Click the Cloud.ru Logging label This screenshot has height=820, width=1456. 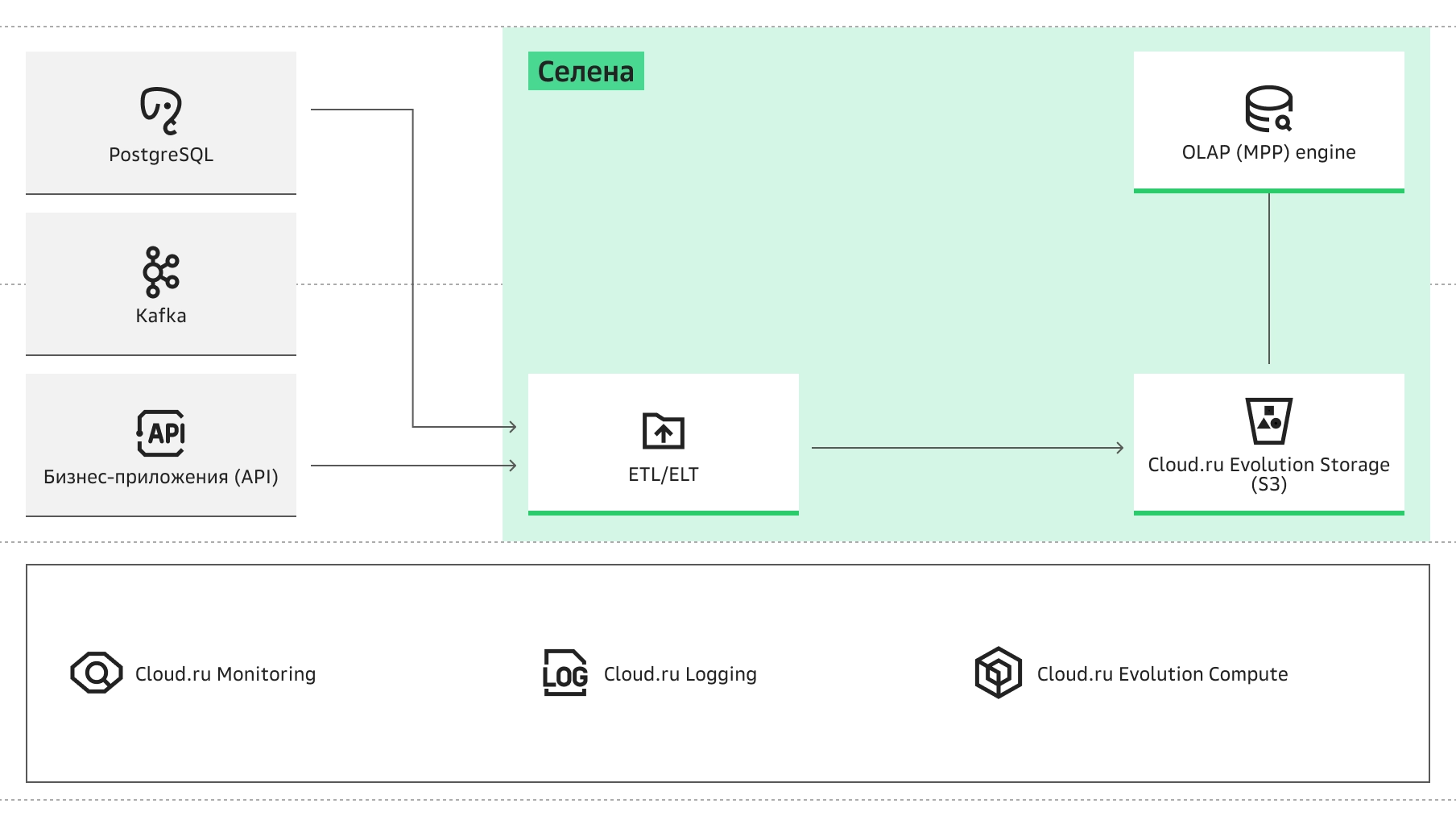(x=680, y=674)
